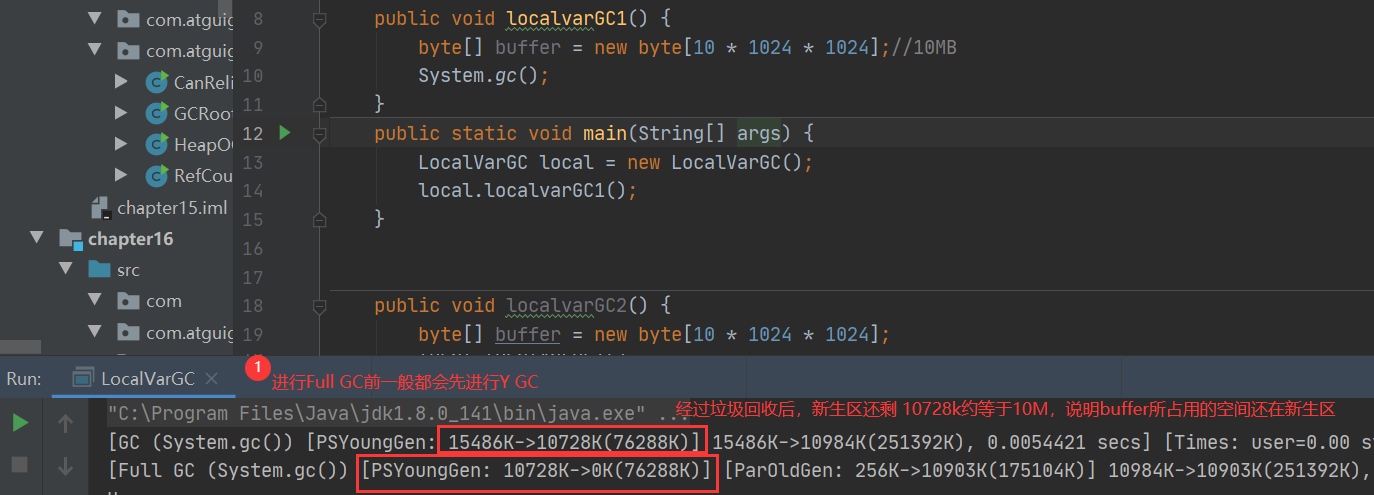Click the down arrow in Run panel
1374x495 pixels.
66,464
